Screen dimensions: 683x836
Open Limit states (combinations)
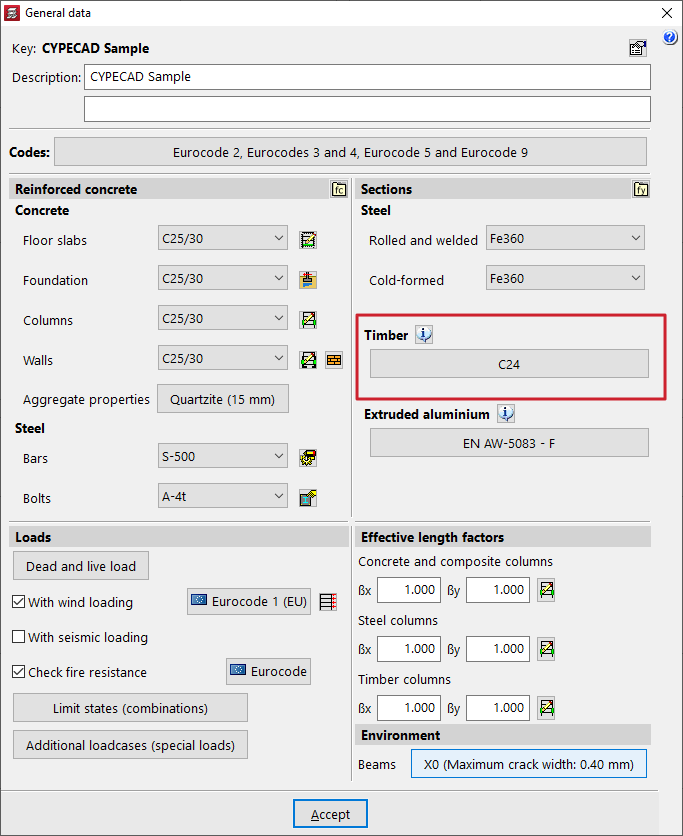click(130, 708)
